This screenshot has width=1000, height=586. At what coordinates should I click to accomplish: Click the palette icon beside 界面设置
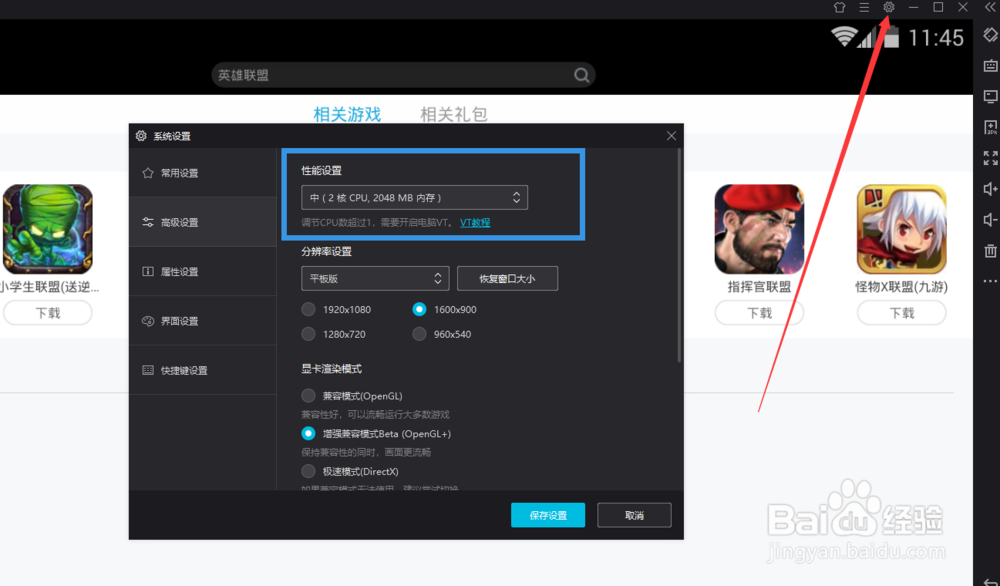(x=148, y=321)
